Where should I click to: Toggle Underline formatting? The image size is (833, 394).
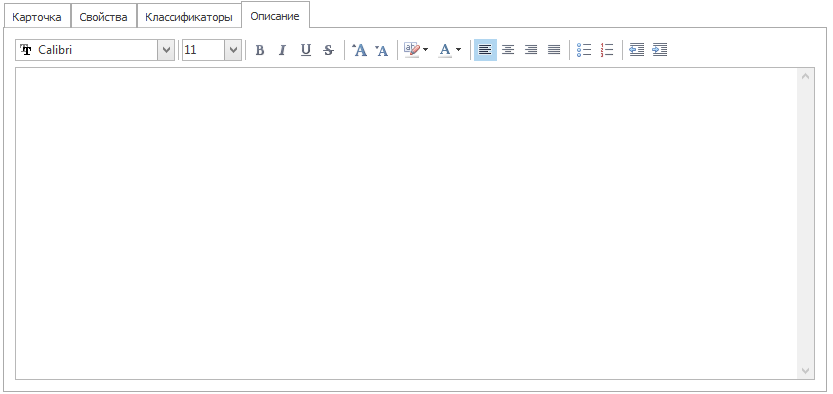[305, 50]
